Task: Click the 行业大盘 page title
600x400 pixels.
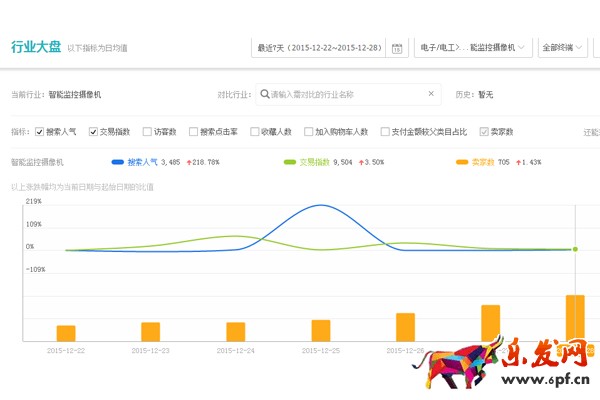Action: tap(35, 46)
